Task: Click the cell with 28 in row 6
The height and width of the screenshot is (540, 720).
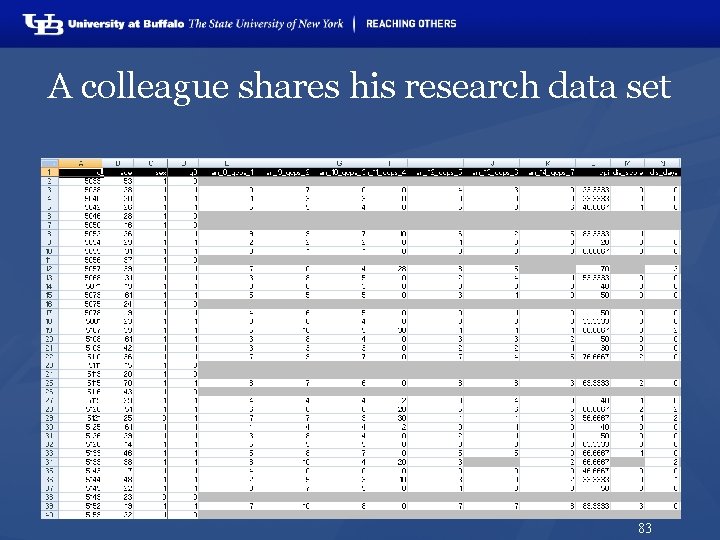Action: tap(118, 216)
